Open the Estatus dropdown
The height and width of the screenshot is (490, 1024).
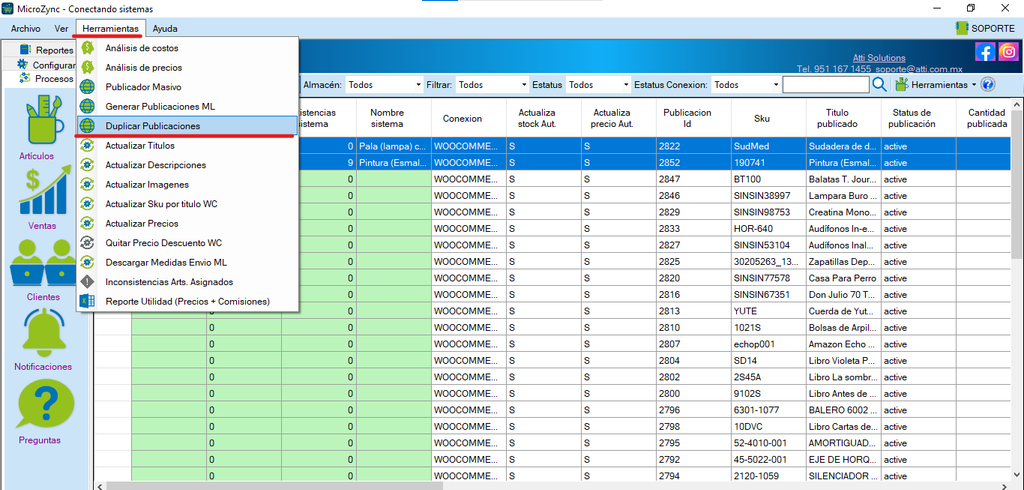point(598,85)
